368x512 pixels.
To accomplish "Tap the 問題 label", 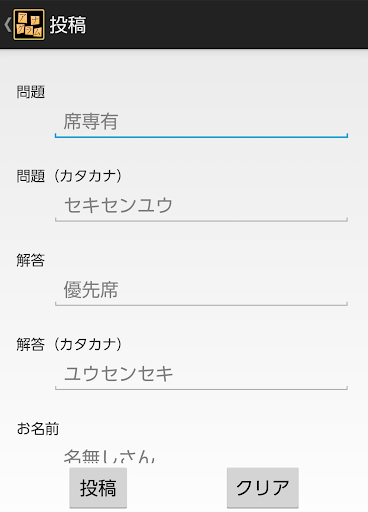I will point(31,92).
